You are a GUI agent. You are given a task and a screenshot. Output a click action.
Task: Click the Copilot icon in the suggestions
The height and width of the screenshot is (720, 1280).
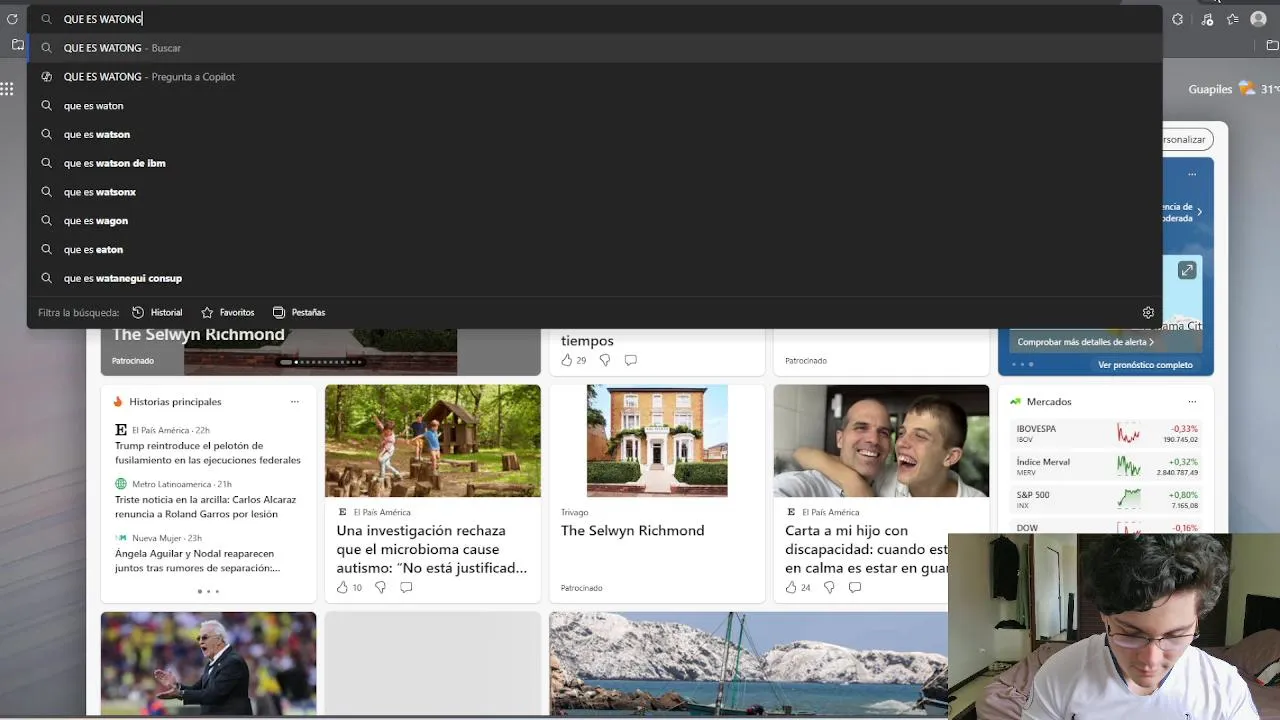(46, 77)
